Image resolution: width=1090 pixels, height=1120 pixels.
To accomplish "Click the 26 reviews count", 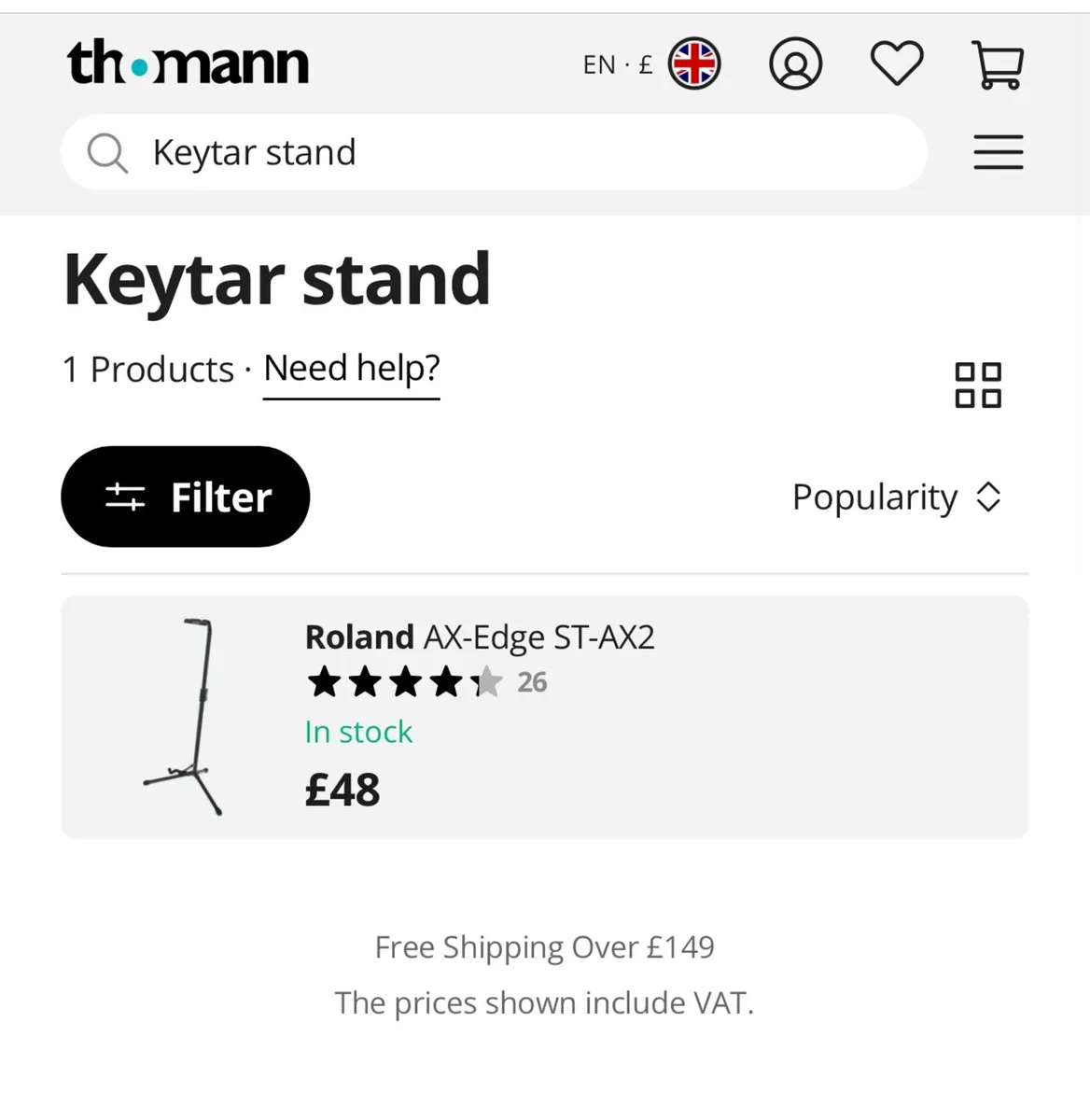I will point(532,682).
